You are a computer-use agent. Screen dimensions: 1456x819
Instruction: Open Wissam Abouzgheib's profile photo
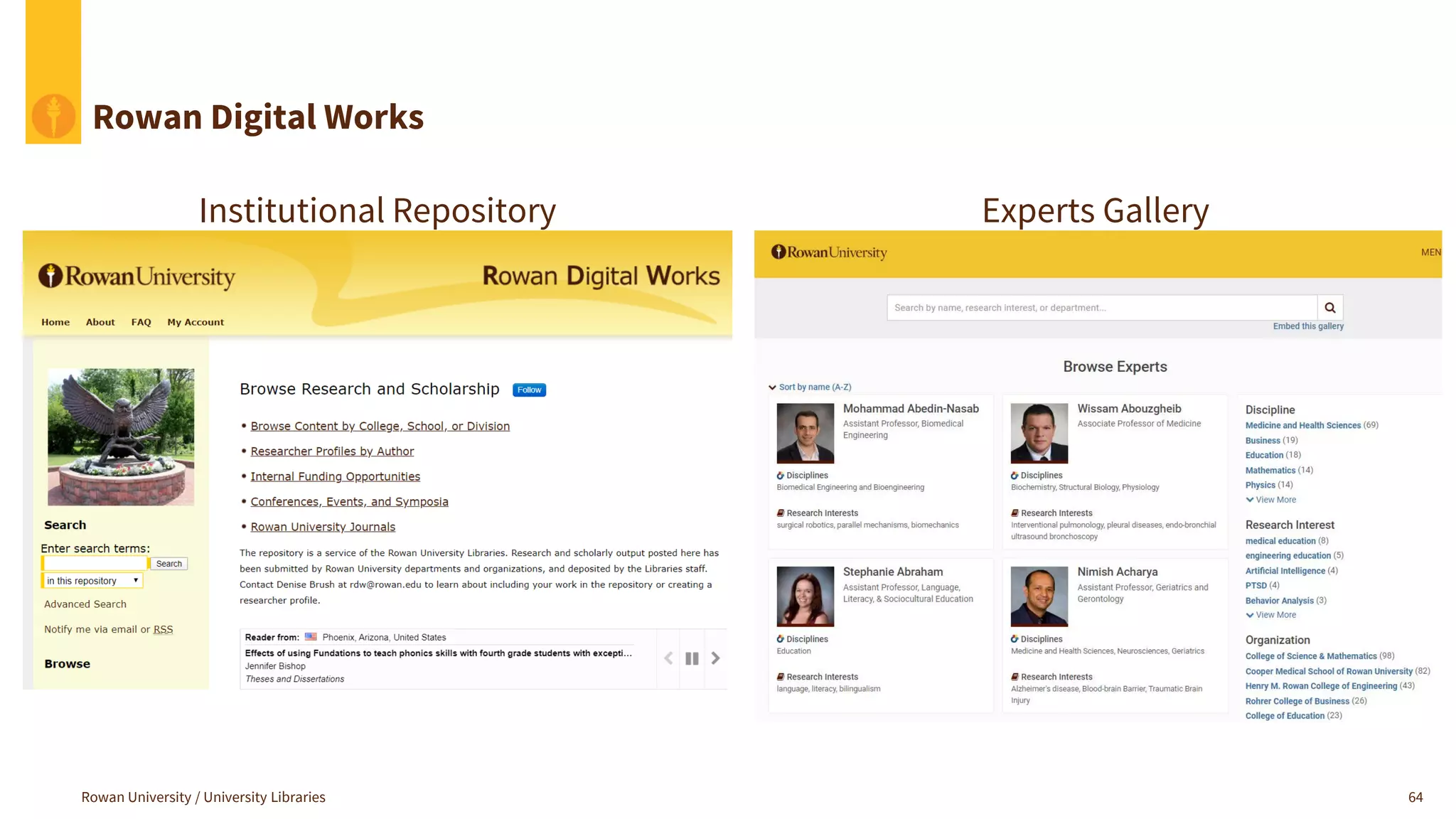click(x=1039, y=433)
